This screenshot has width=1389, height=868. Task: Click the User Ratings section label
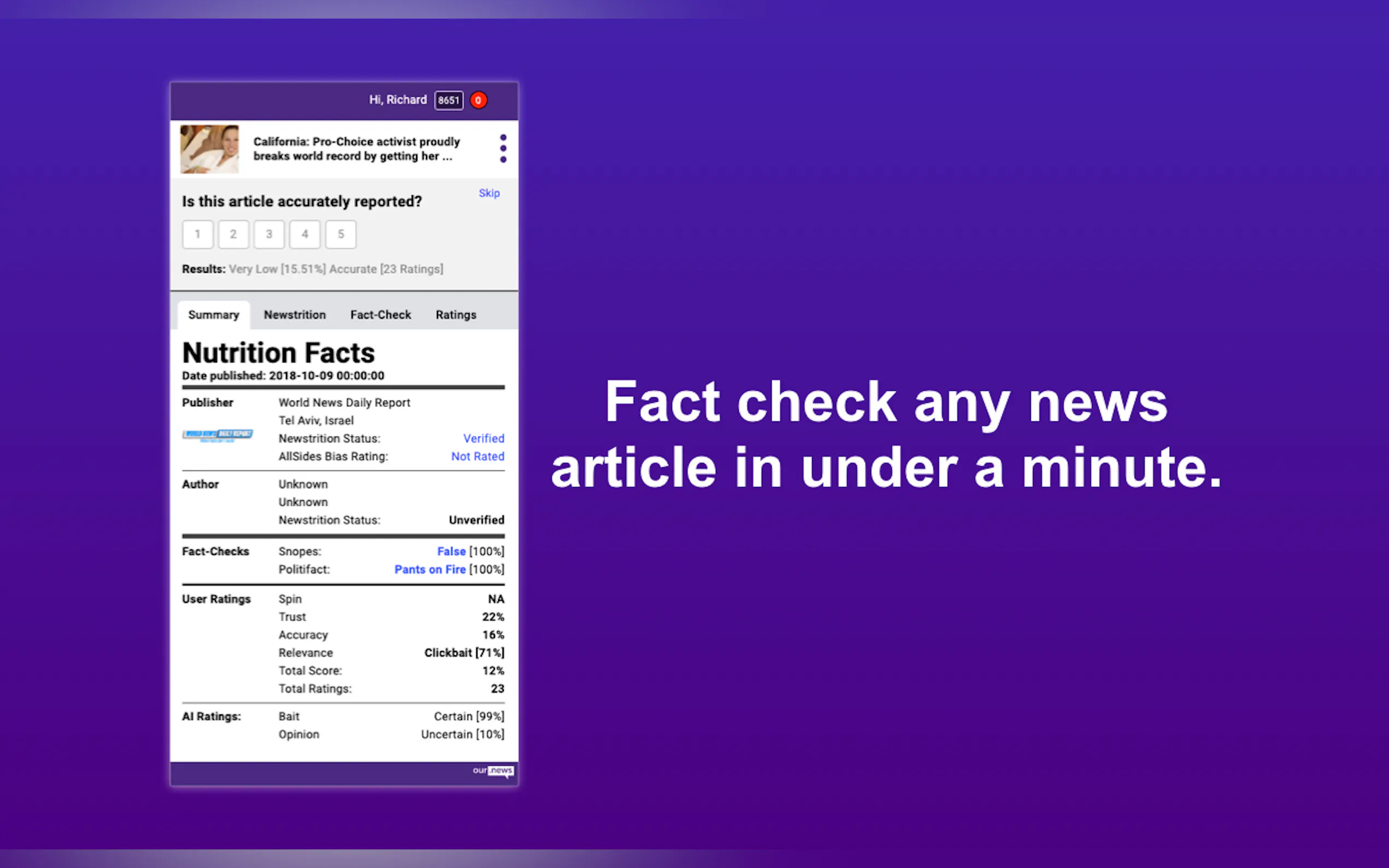pos(217,599)
